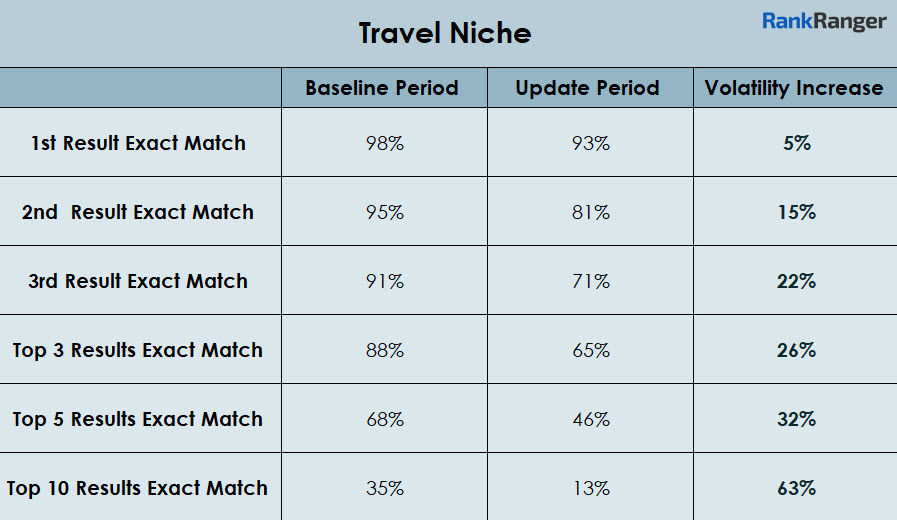Click the 5% volatility increase cell
The image size is (897, 520).
coord(796,143)
